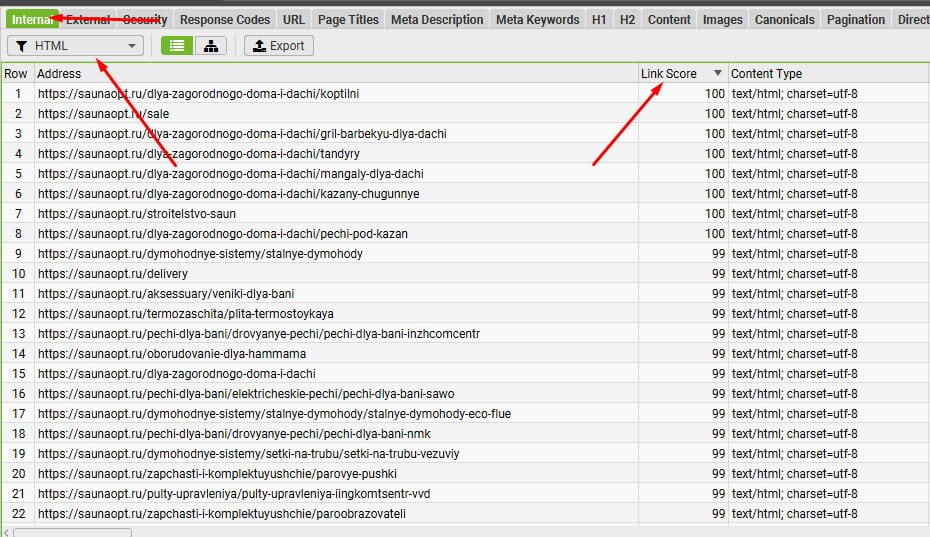Open the Images tab
The height and width of the screenshot is (537, 930).
(x=722, y=20)
